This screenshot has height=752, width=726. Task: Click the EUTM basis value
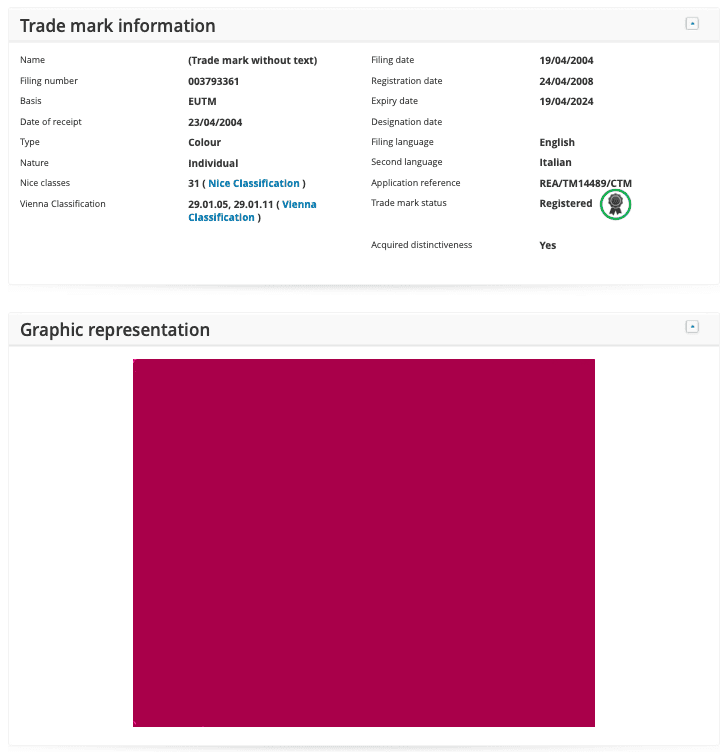[x=202, y=101]
